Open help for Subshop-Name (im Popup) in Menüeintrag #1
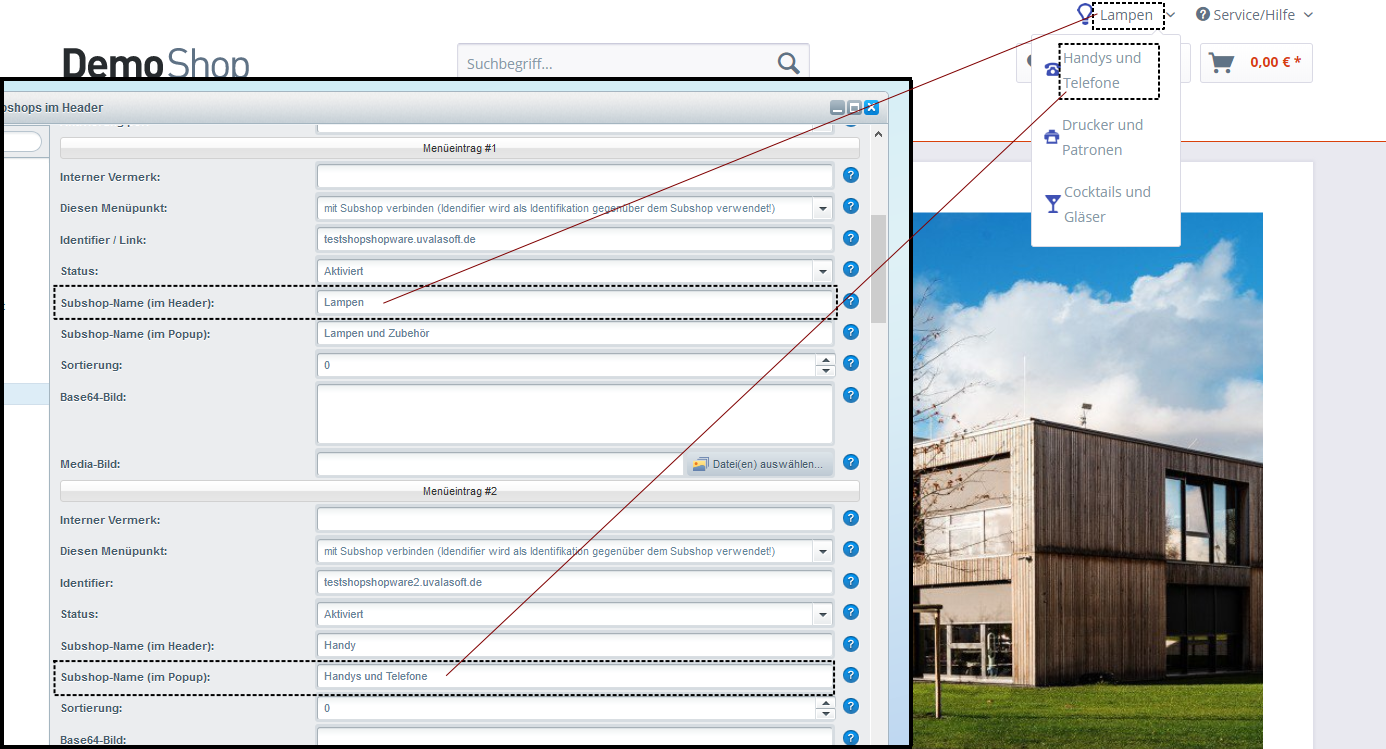The width and height of the screenshot is (1386, 749). (851, 332)
